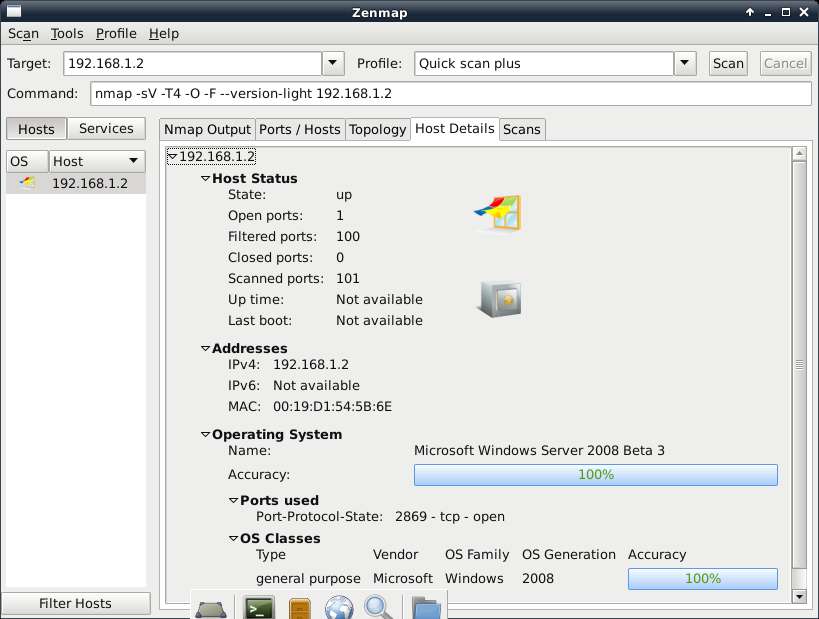Select the Hosts toggle button
The width and height of the screenshot is (819, 619).
tap(36, 129)
